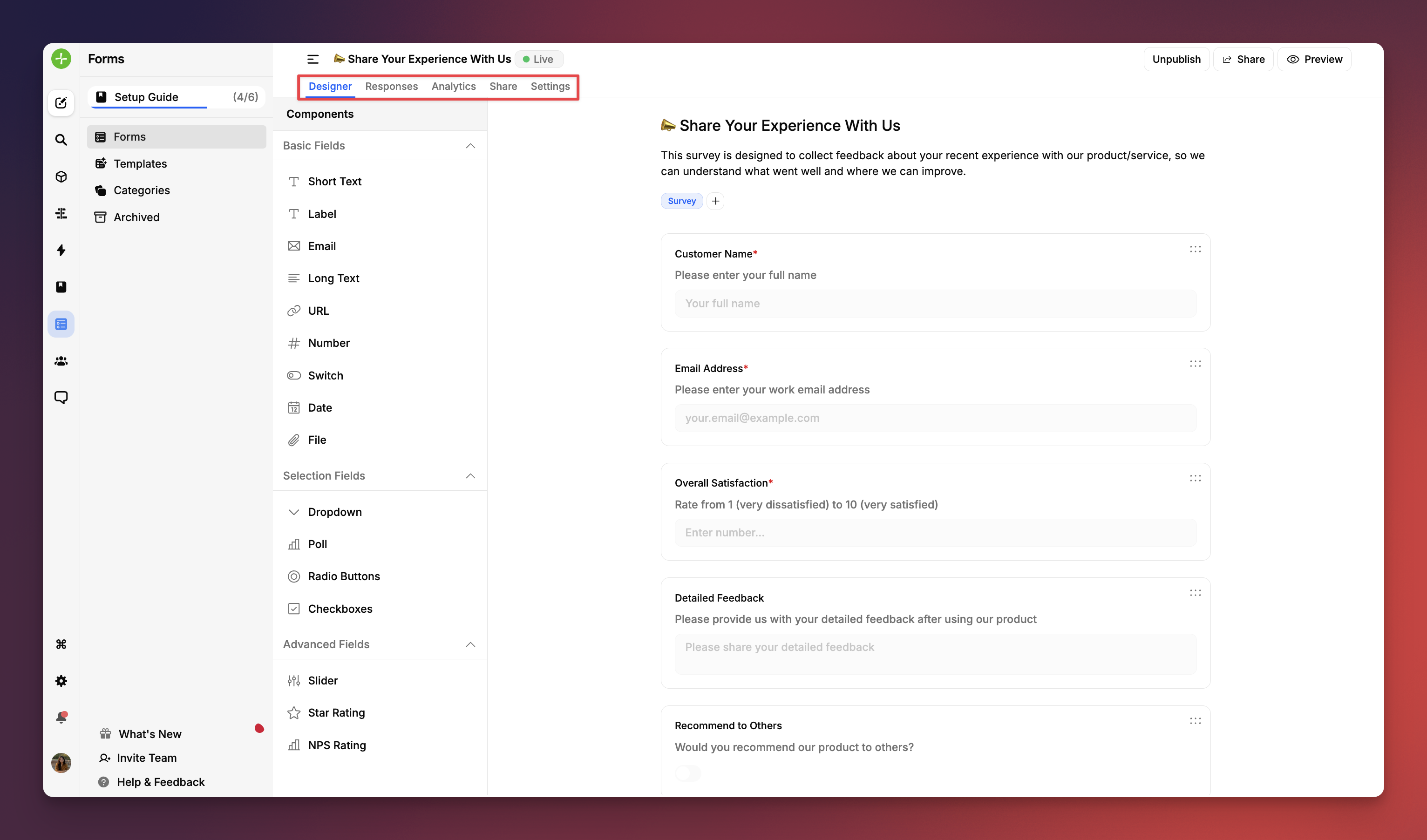
Task: Select the search icon in the left sidebar
Action: [x=61, y=140]
